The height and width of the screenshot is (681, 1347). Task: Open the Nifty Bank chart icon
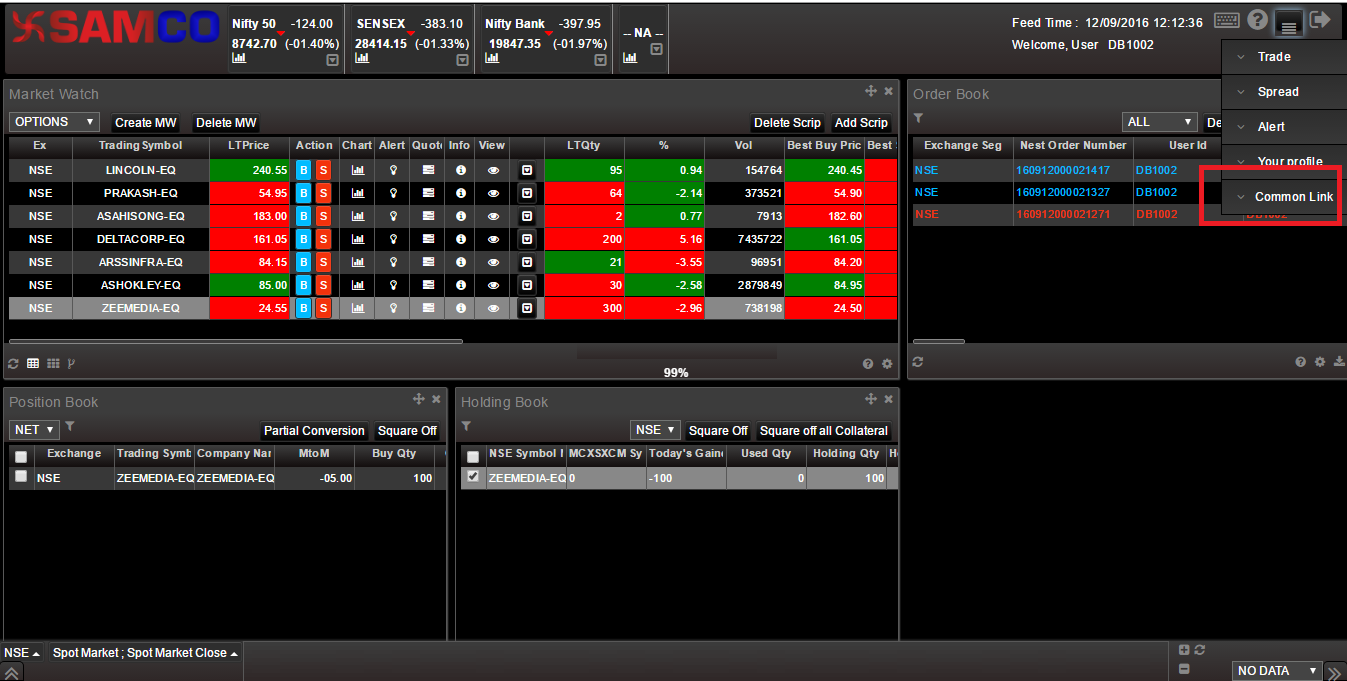492,58
